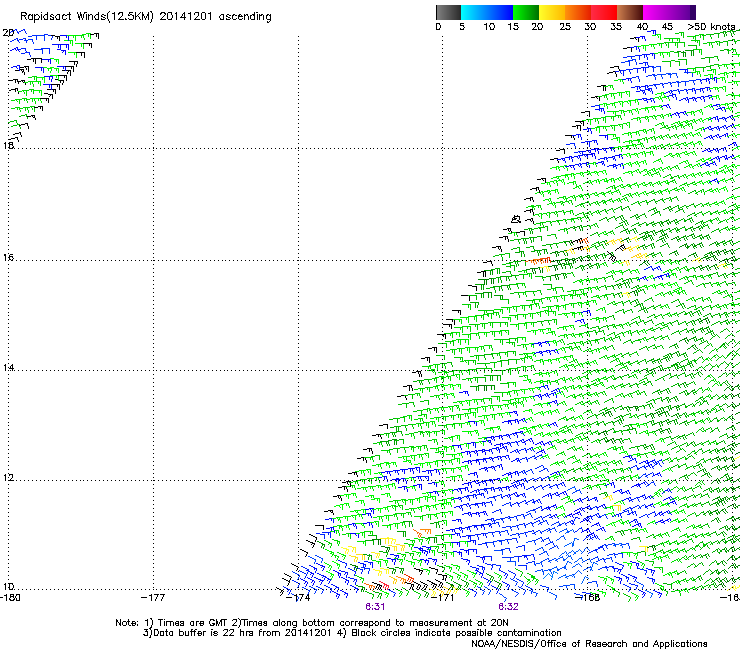Click the cyan 5-10 knots color swatch
The image size is (740, 650).
474,12
